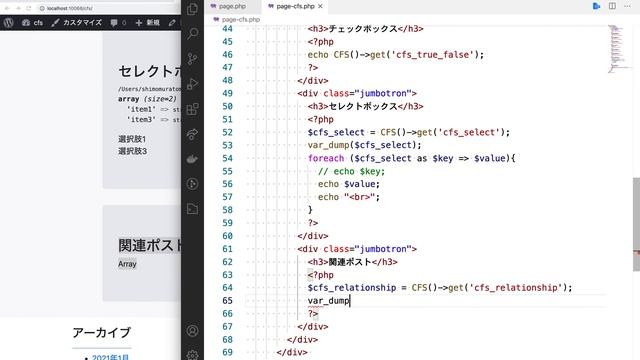Click the 関連ポスト heading in browser
This screenshot has height=360, width=640.
tap(150, 245)
